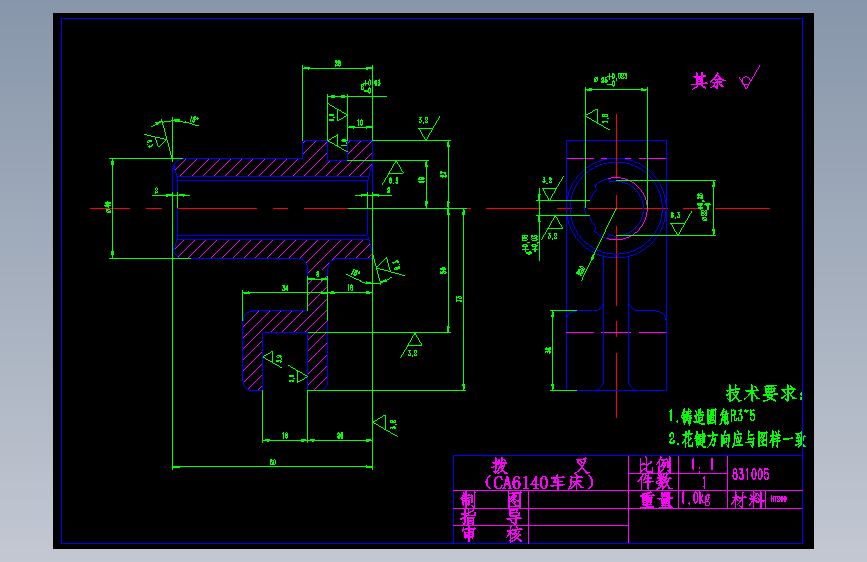The width and height of the screenshot is (867, 562).
Task: Select the '制图' row label
Action: tap(491, 500)
